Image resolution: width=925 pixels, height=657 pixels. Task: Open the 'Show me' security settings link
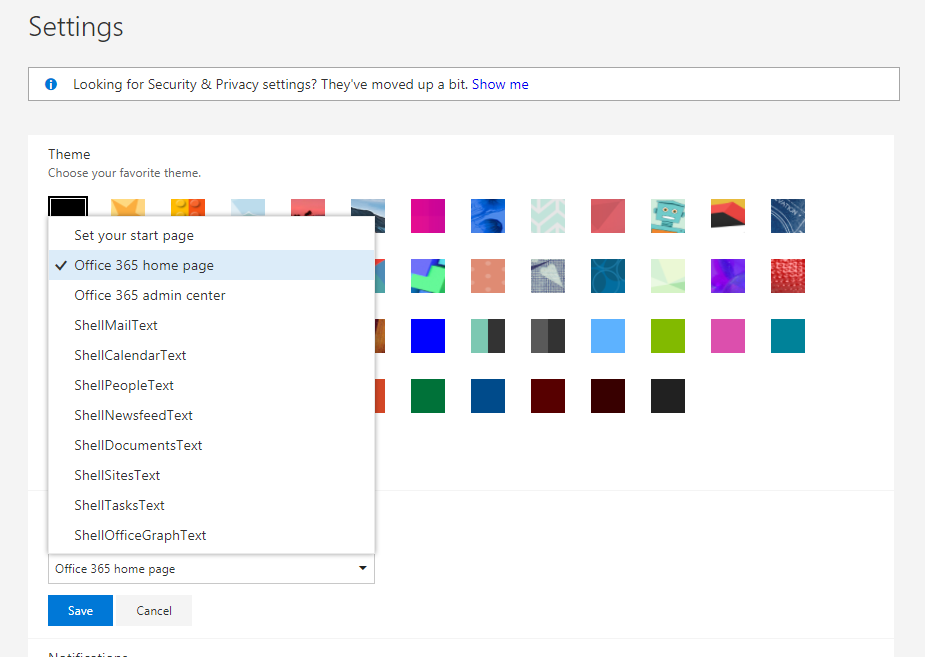tap(500, 84)
